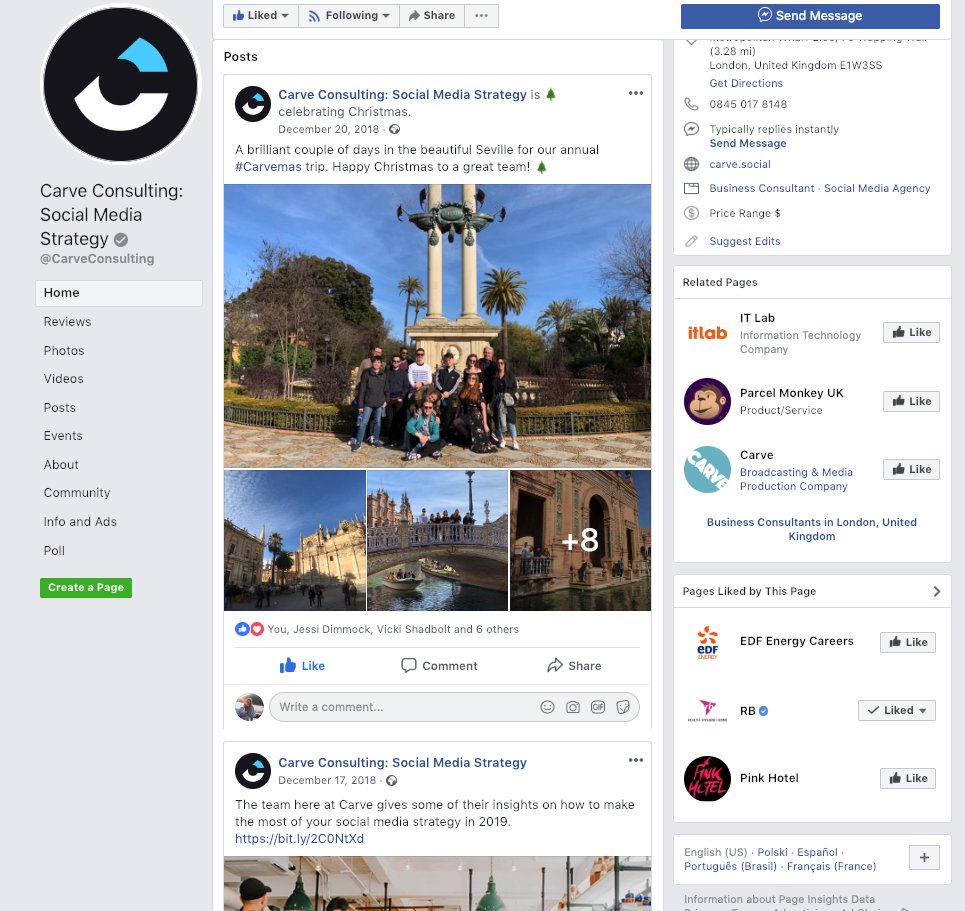Open Info and Ads in sidebar
Image resolution: width=965 pixels, height=911 pixels.
80,521
